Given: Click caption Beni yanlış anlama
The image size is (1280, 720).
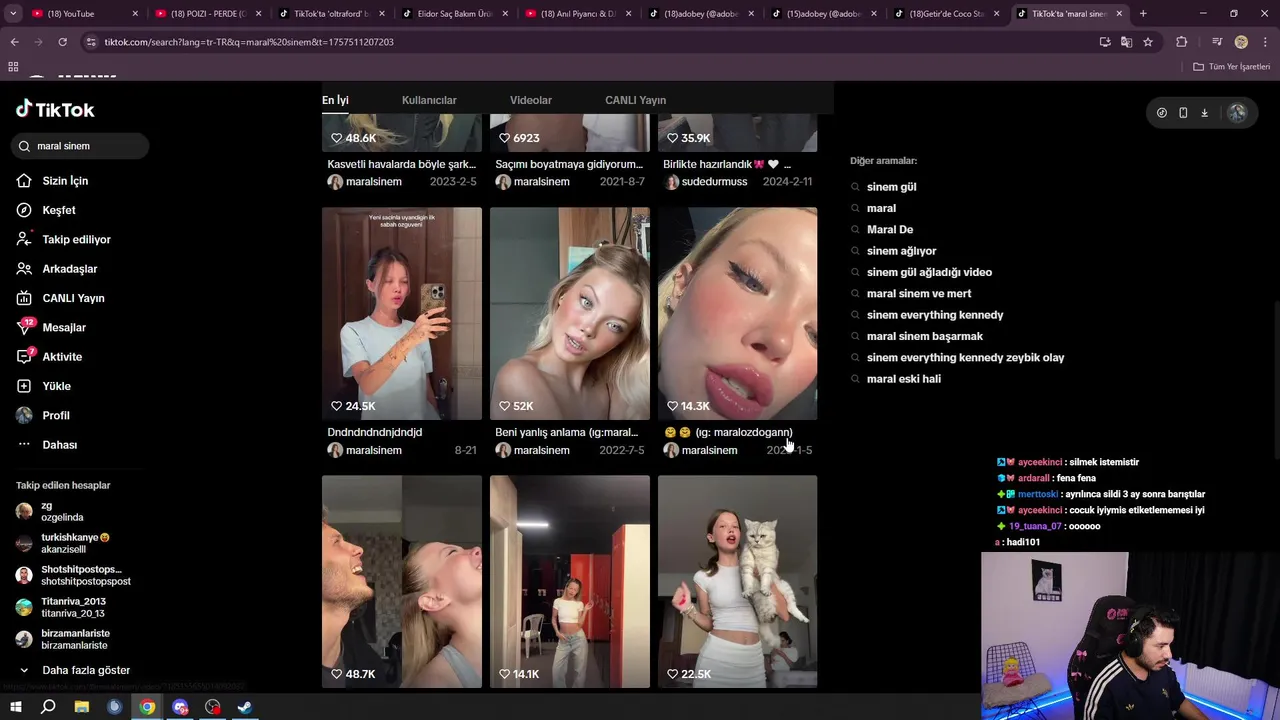Looking at the screenshot, I should [x=566, y=432].
